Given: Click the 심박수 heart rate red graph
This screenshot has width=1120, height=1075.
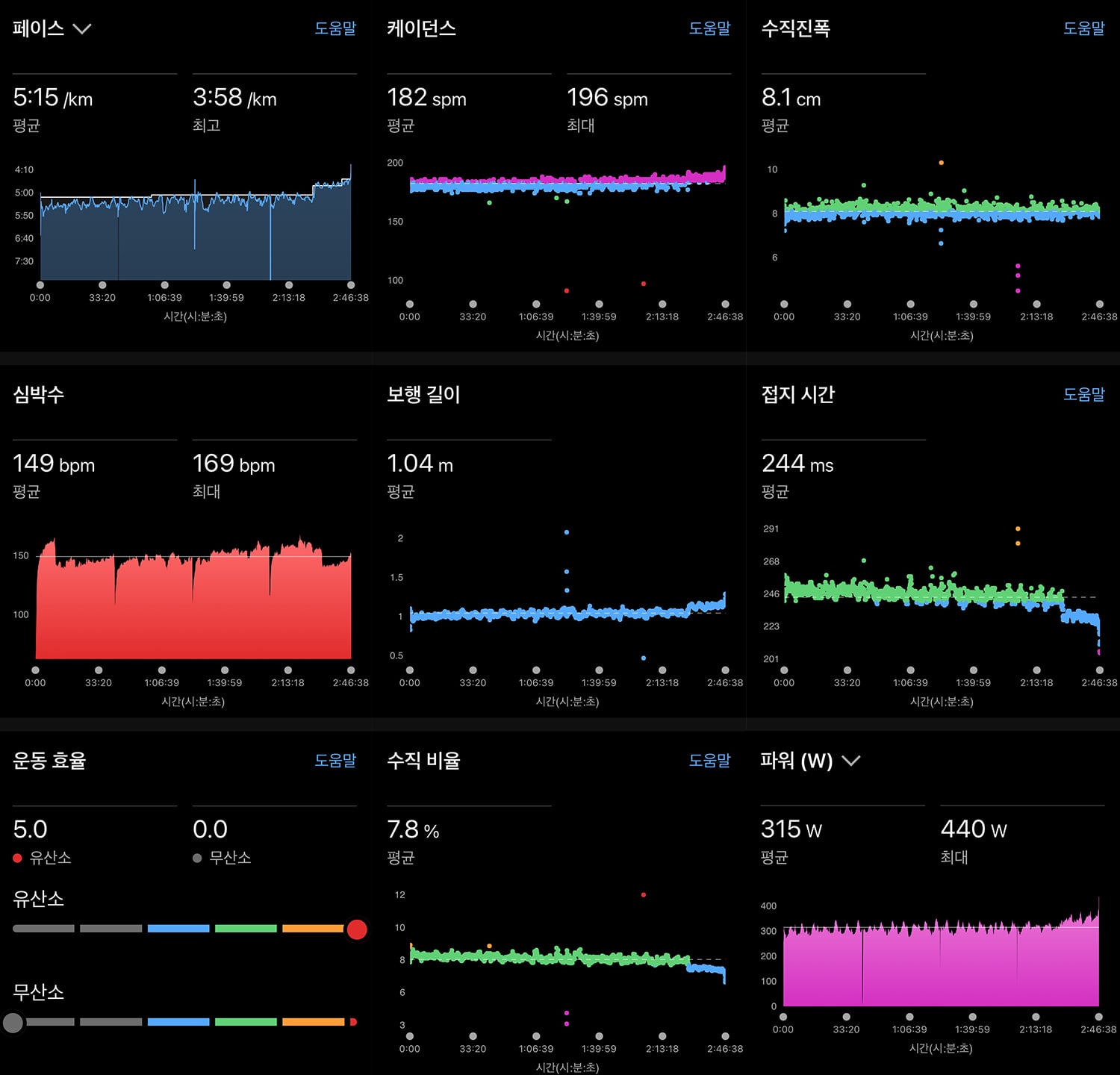Looking at the screenshot, I should click(193, 605).
